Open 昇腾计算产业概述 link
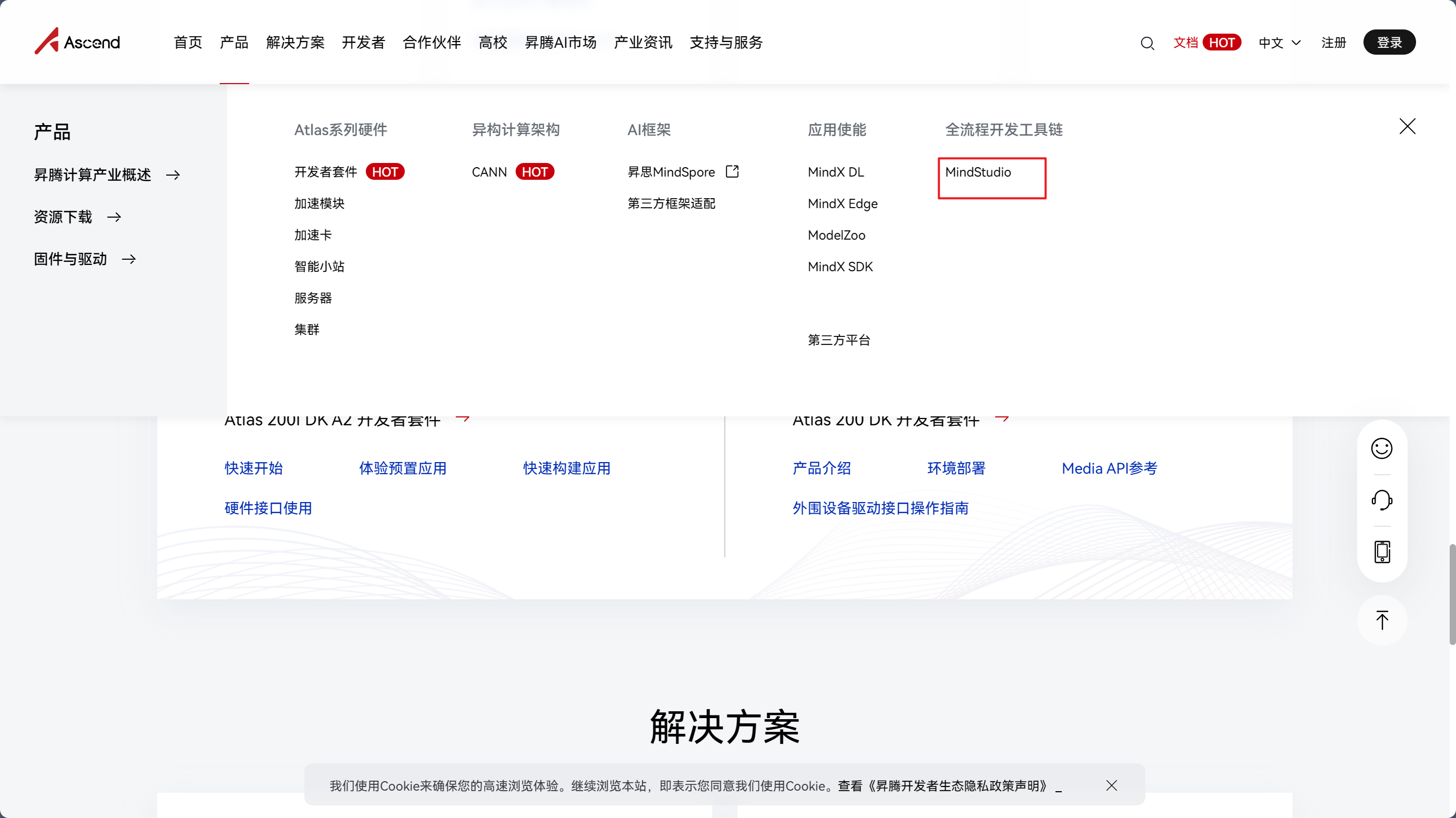Viewport: 1456px width, 818px height. 93,175
